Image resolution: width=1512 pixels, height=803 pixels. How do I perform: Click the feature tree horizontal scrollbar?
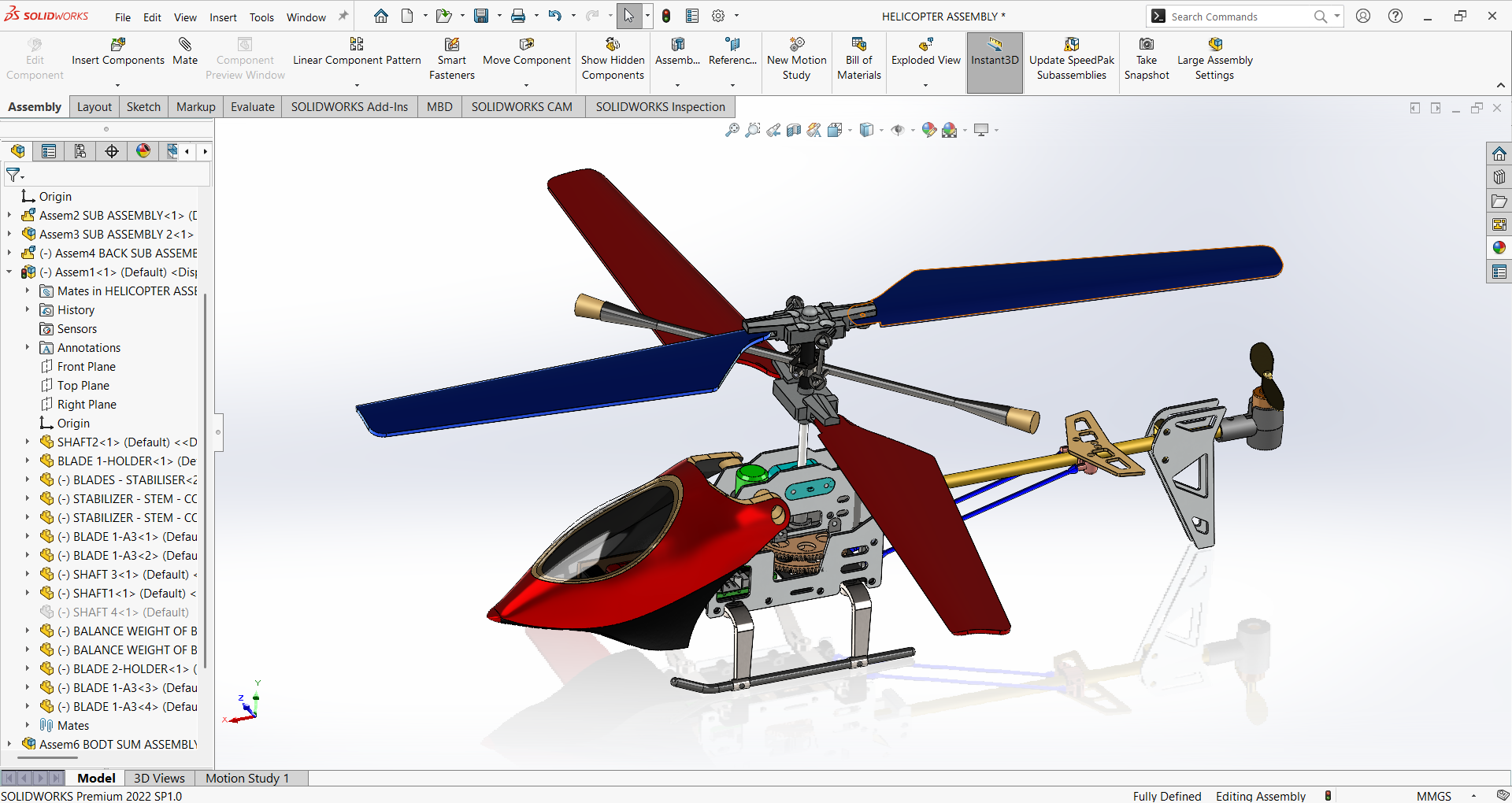tap(47, 758)
